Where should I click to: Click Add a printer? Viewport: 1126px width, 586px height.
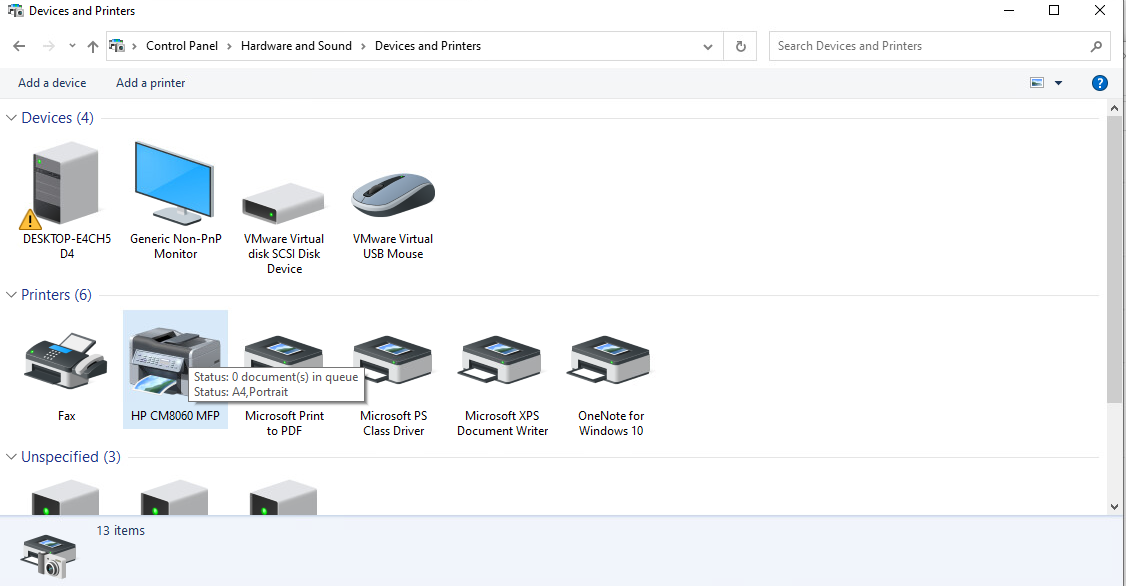point(150,83)
